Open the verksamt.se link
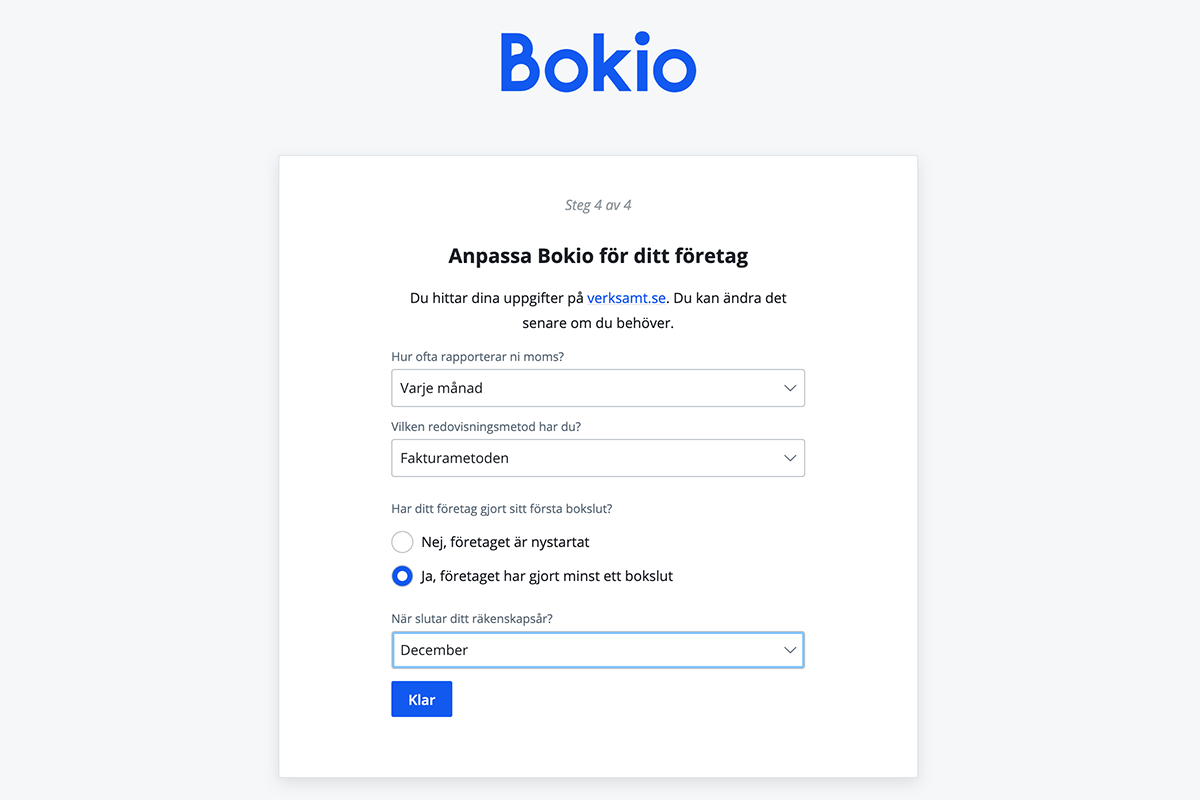This screenshot has height=800, width=1200. 626,298
